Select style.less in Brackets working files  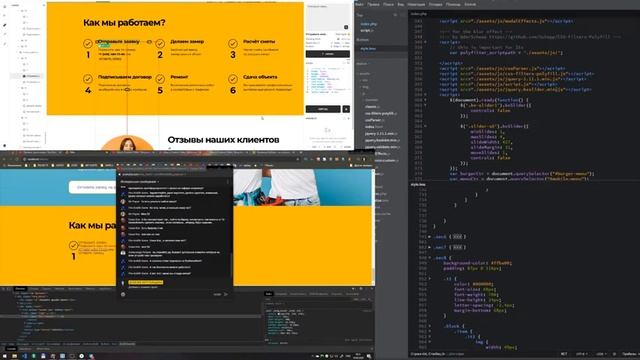coord(368,49)
